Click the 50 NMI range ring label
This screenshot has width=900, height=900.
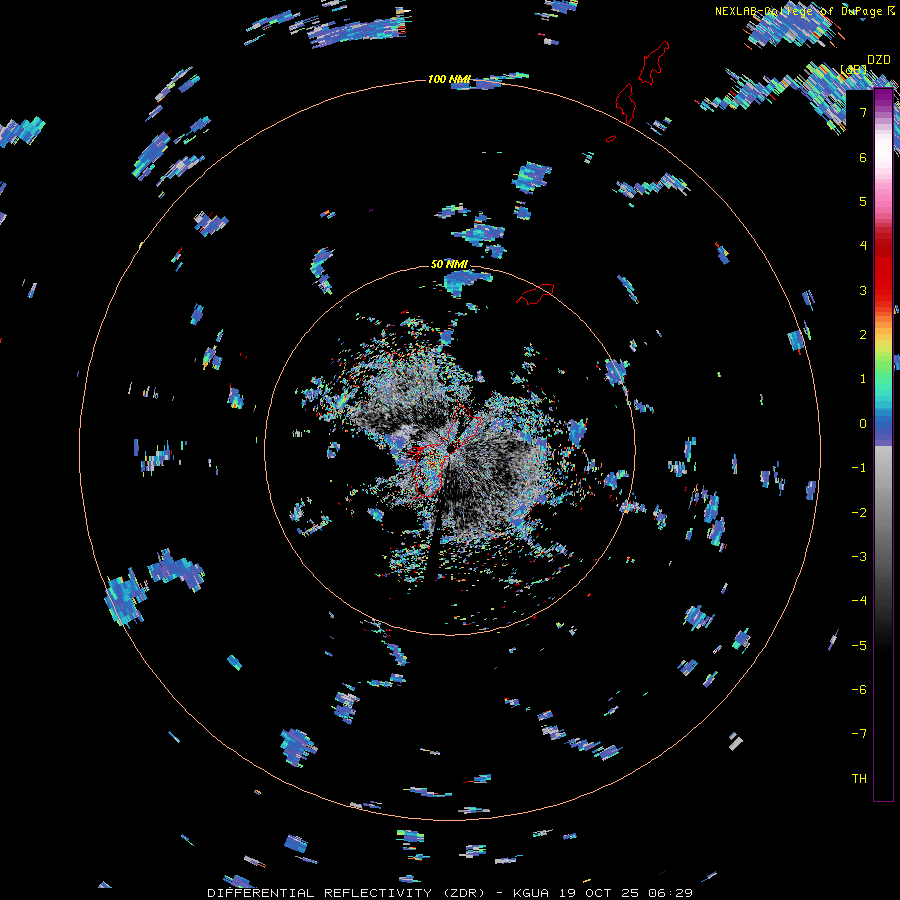449,264
